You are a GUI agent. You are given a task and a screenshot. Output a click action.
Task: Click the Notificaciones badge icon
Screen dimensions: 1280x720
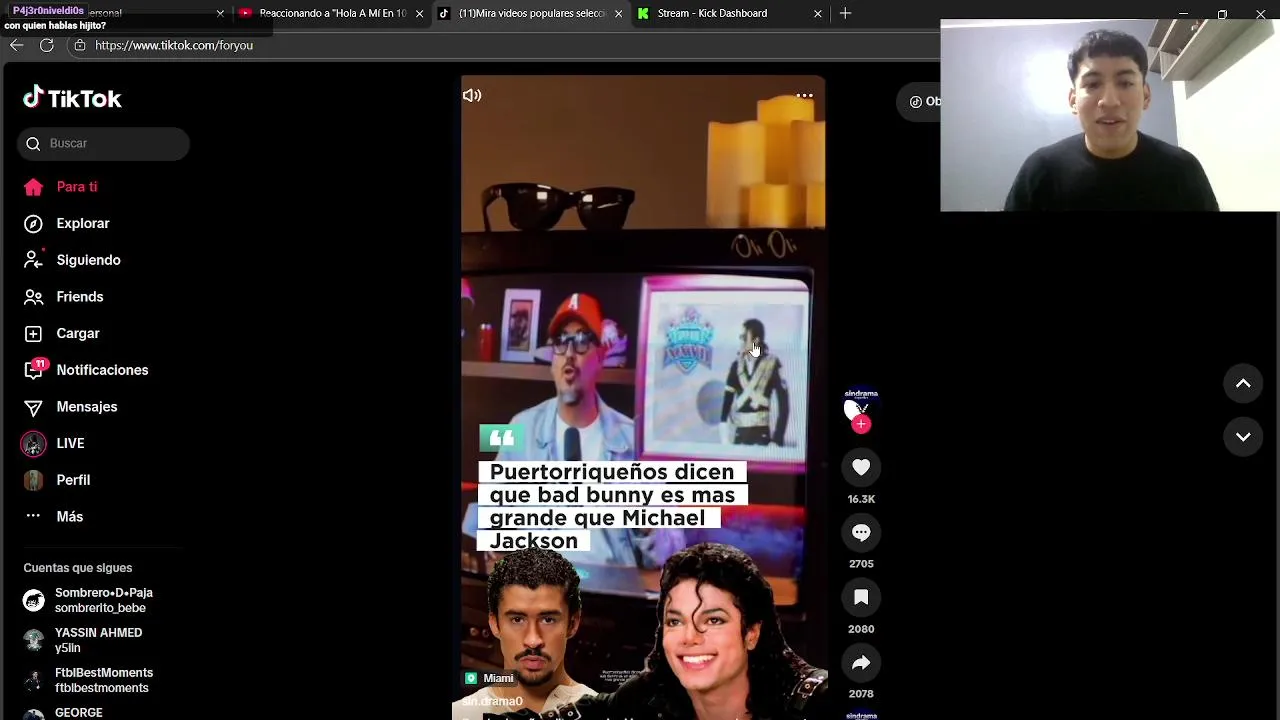(x=34, y=369)
